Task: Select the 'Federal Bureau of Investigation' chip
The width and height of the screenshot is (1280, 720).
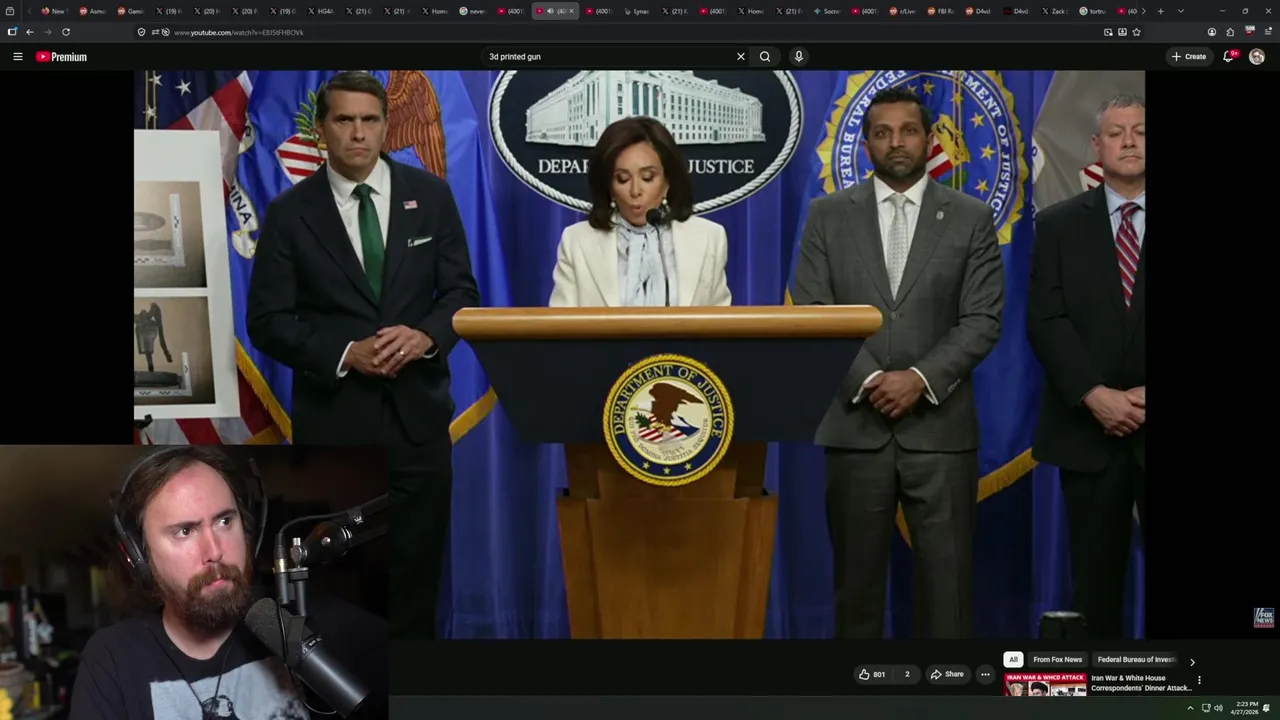Action: tap(1135, 660)
